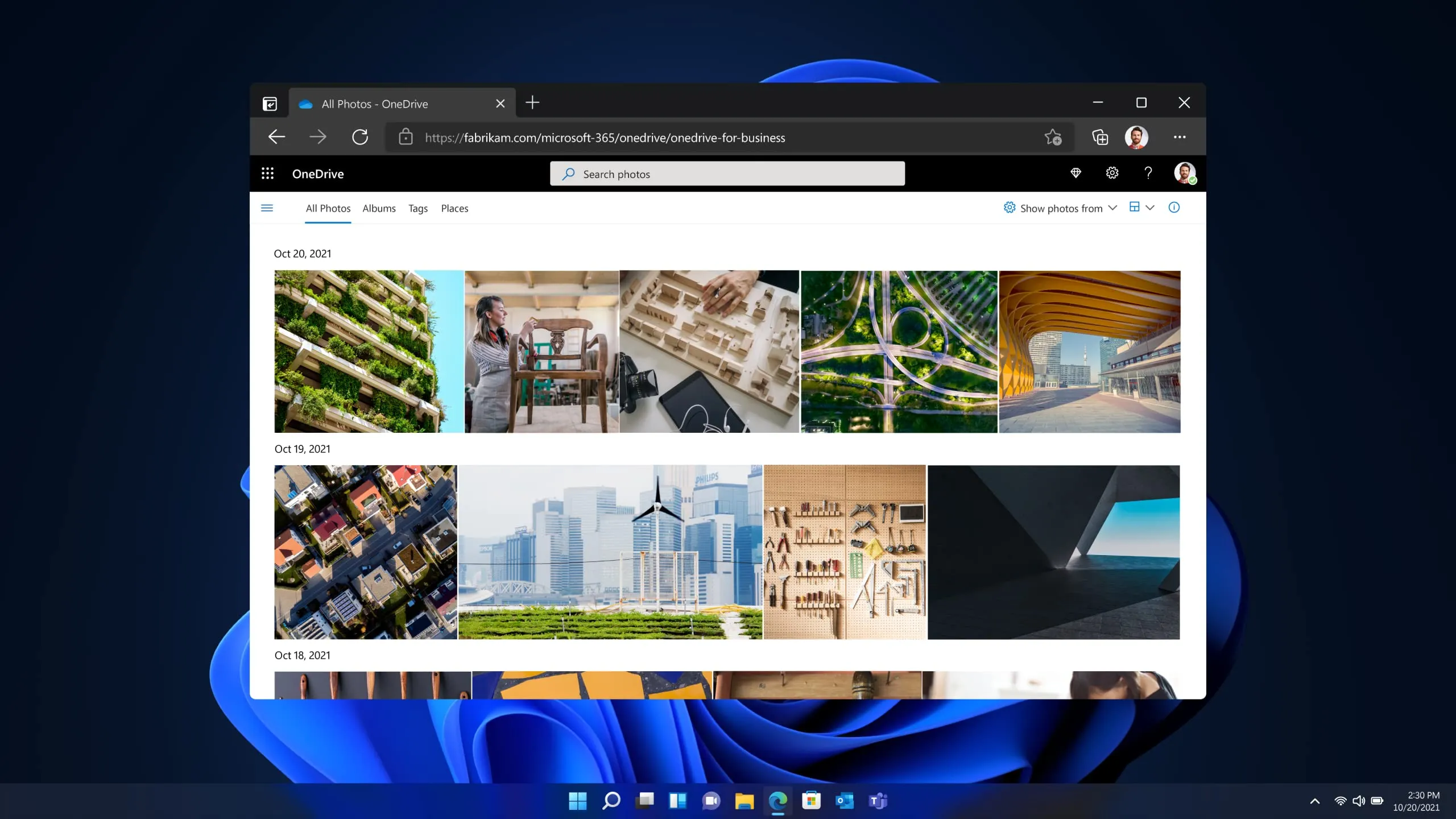
Task: Show the info details pane icon
Action: click(1174, 208)
